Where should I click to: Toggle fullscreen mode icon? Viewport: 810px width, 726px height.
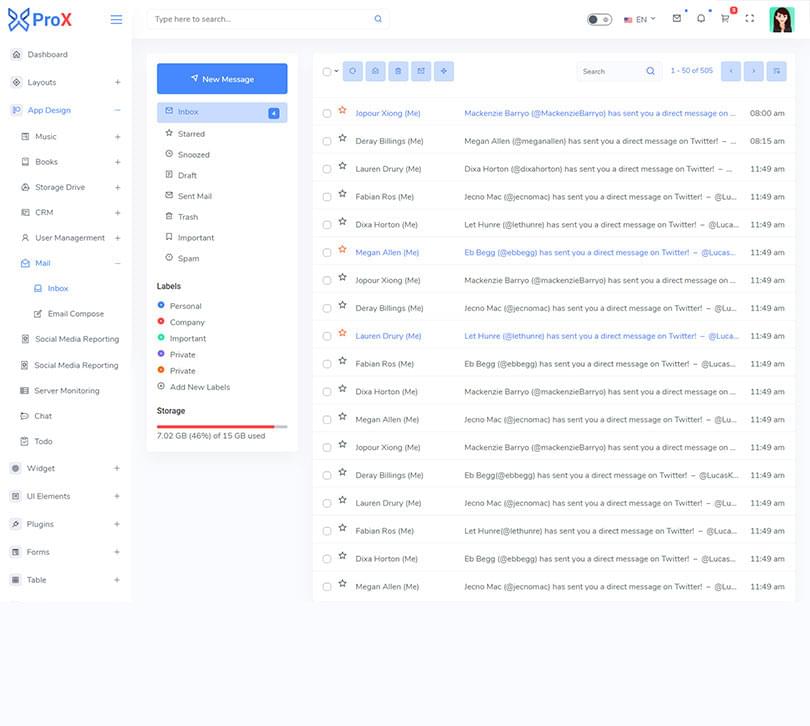750,19
